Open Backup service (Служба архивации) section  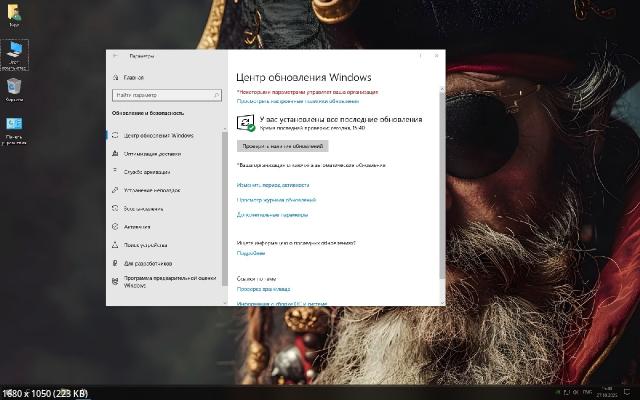click(x=148, y=172)
